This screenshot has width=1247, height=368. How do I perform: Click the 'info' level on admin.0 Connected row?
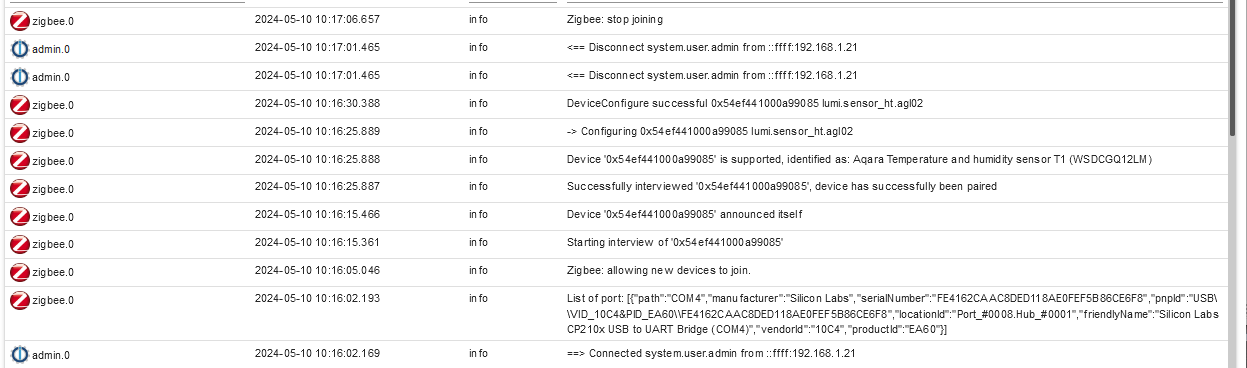[x=478, y=353]
